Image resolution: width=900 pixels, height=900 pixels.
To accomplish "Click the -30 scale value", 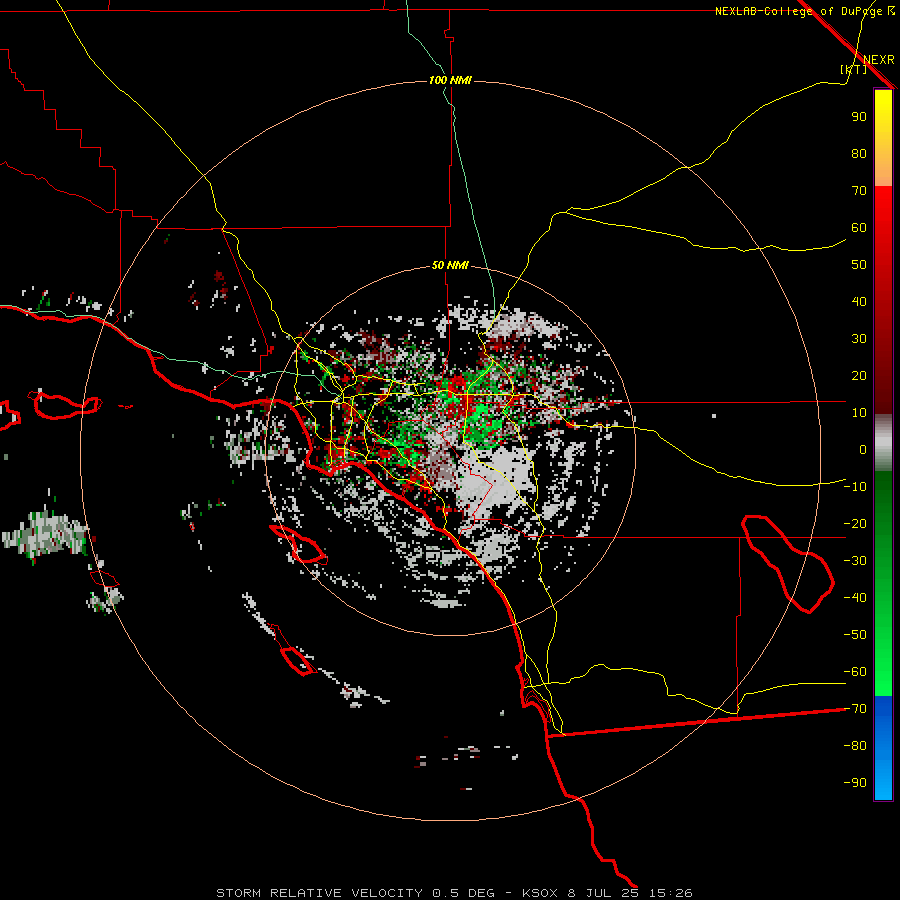I will [x=855, y=561].
